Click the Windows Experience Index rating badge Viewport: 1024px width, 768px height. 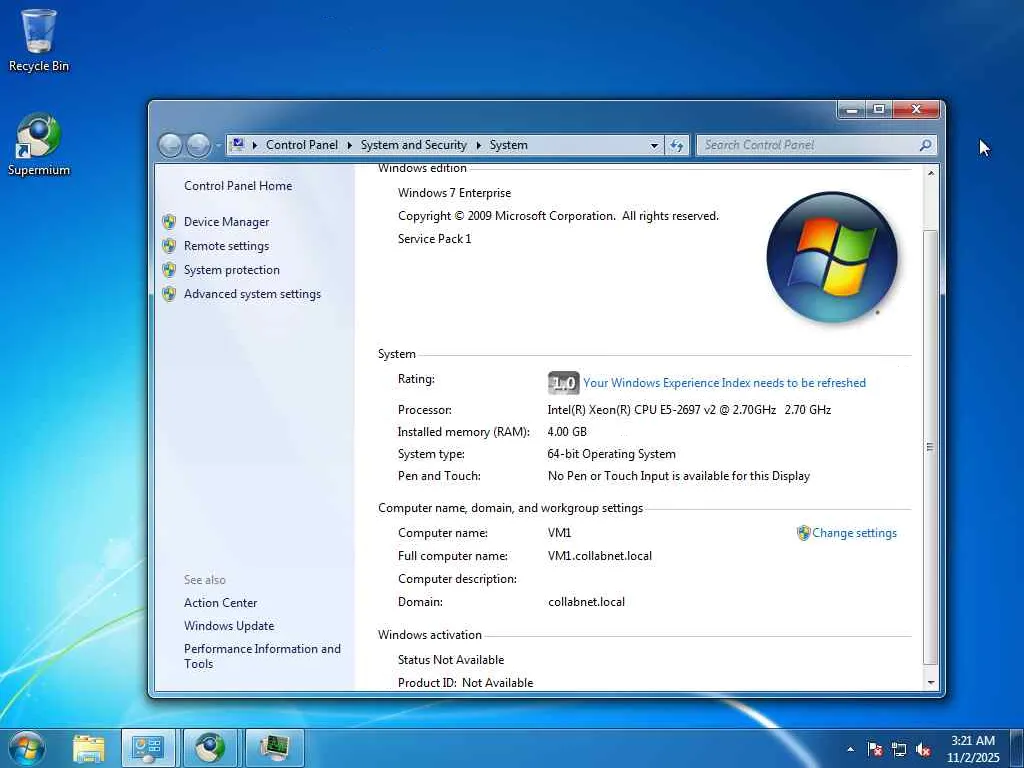pos(563,383)
